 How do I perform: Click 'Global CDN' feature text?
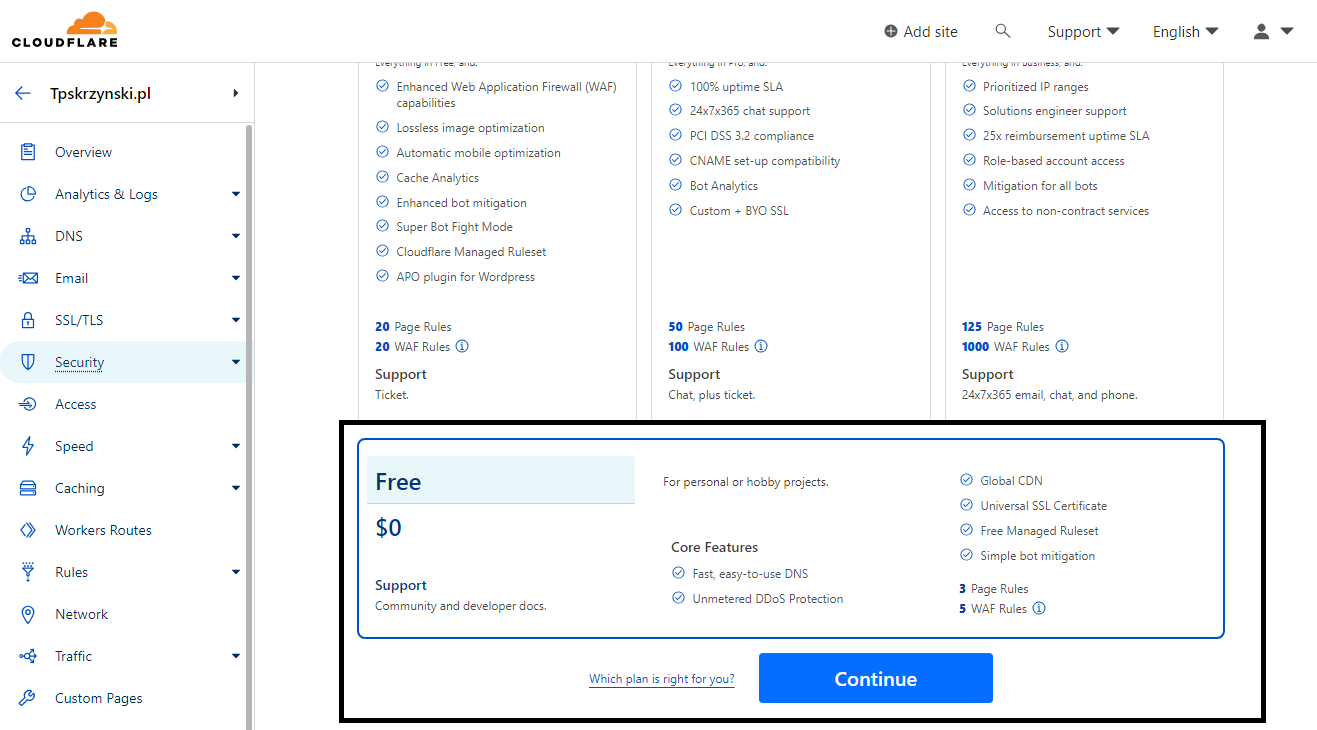pos(1012,481)
